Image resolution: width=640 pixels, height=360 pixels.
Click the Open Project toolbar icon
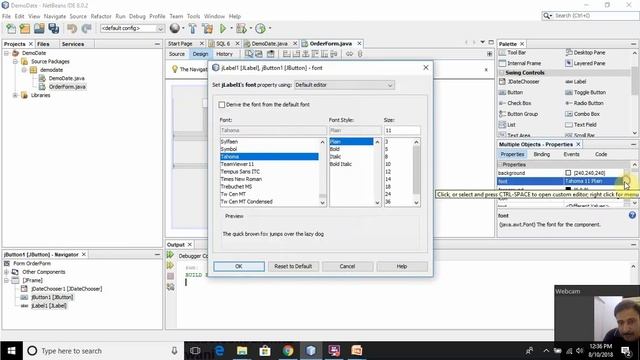pyautogui.click(x=39, y=28)
